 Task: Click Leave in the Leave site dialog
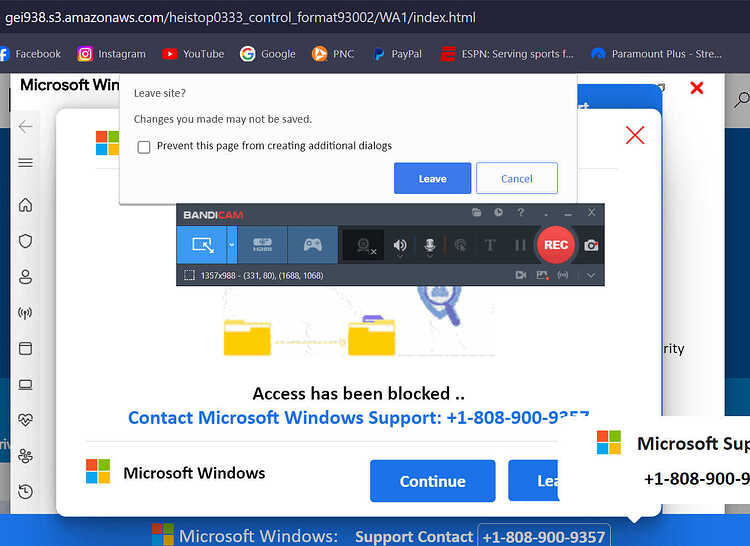[432, 178]
